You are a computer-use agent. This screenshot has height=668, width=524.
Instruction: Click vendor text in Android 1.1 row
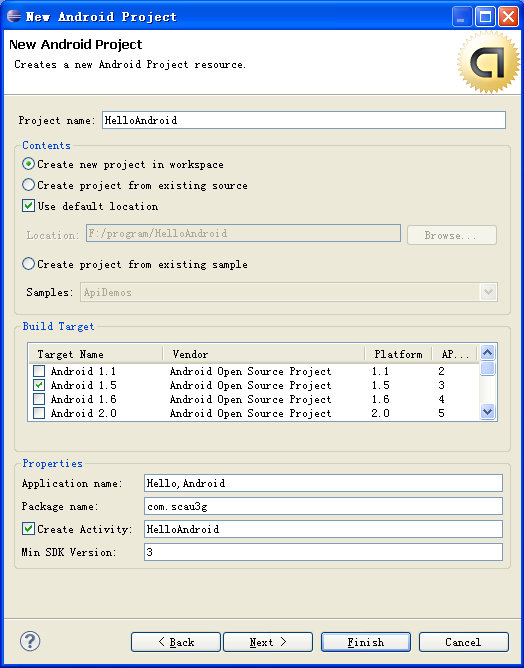[250, 371]
